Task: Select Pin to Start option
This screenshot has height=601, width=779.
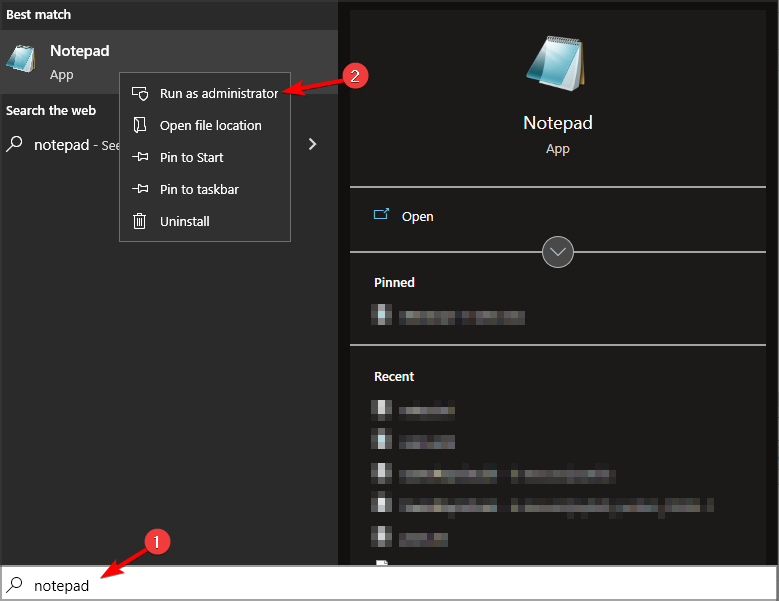Action: [205, 157]
